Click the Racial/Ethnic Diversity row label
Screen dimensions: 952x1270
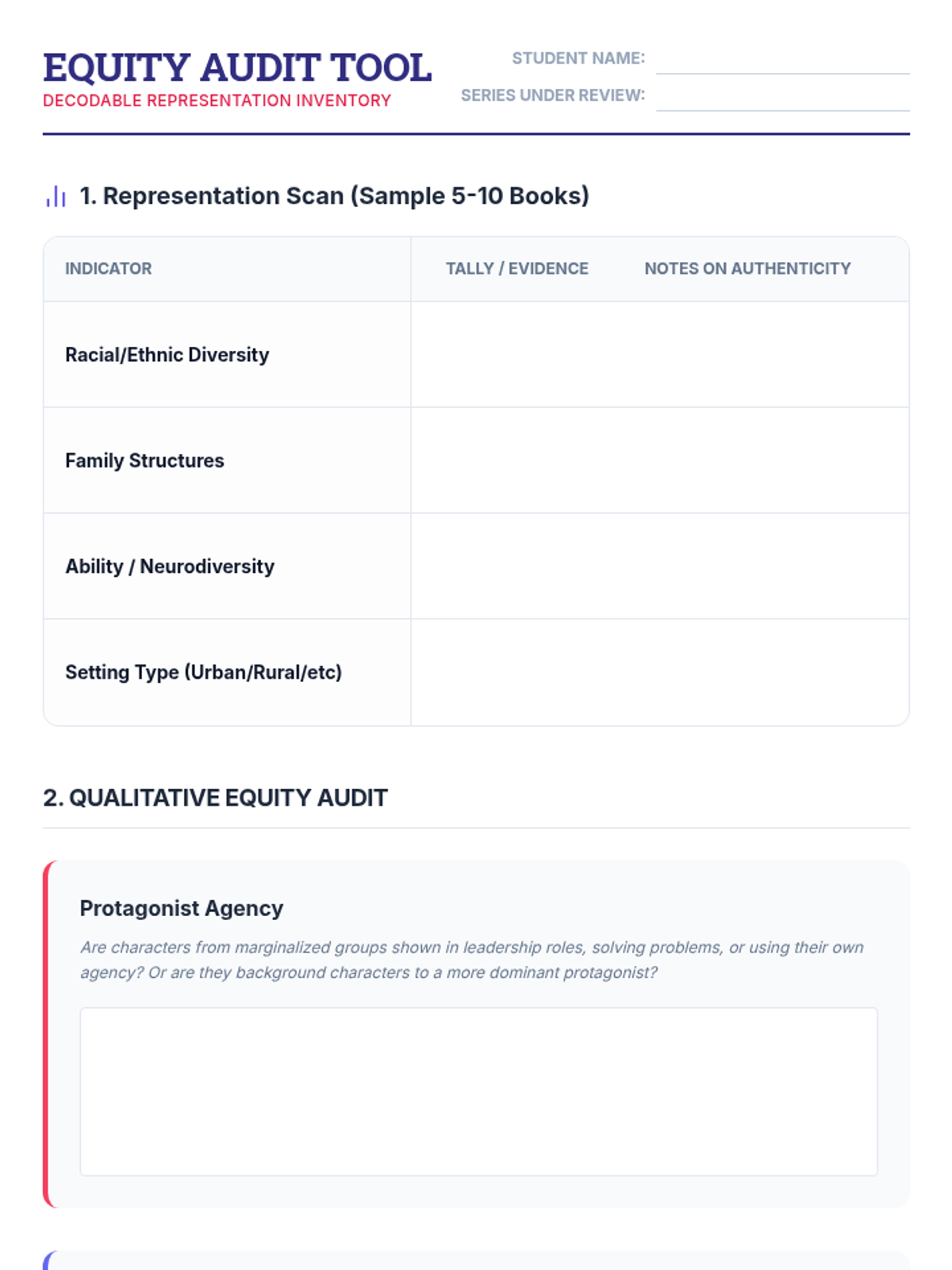coord(167,354)
